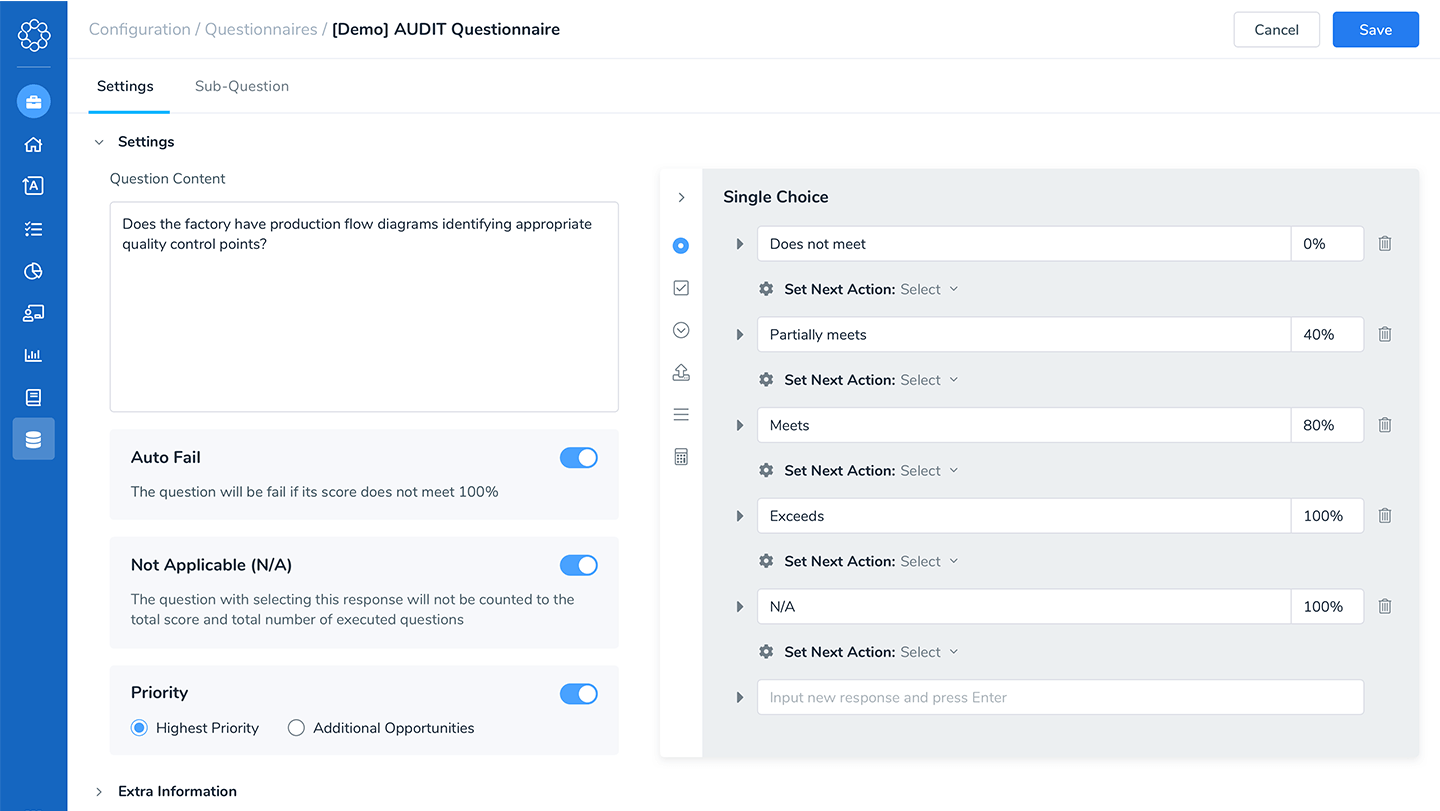
Task: Expand the 'Does not meet' response triangle
Action: [740, 244]
